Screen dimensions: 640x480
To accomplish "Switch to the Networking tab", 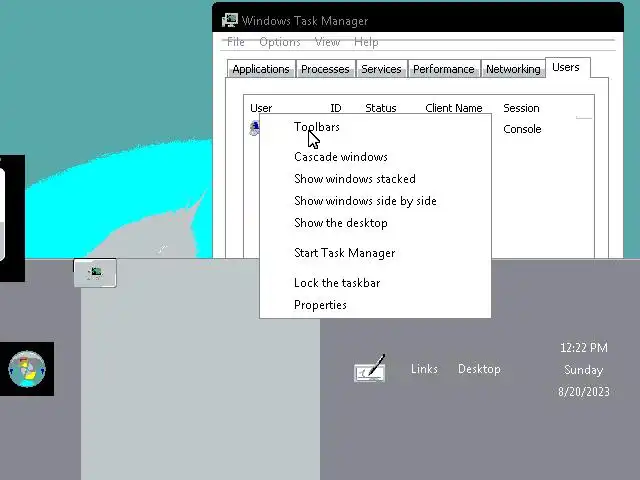I will coord(513,69).
